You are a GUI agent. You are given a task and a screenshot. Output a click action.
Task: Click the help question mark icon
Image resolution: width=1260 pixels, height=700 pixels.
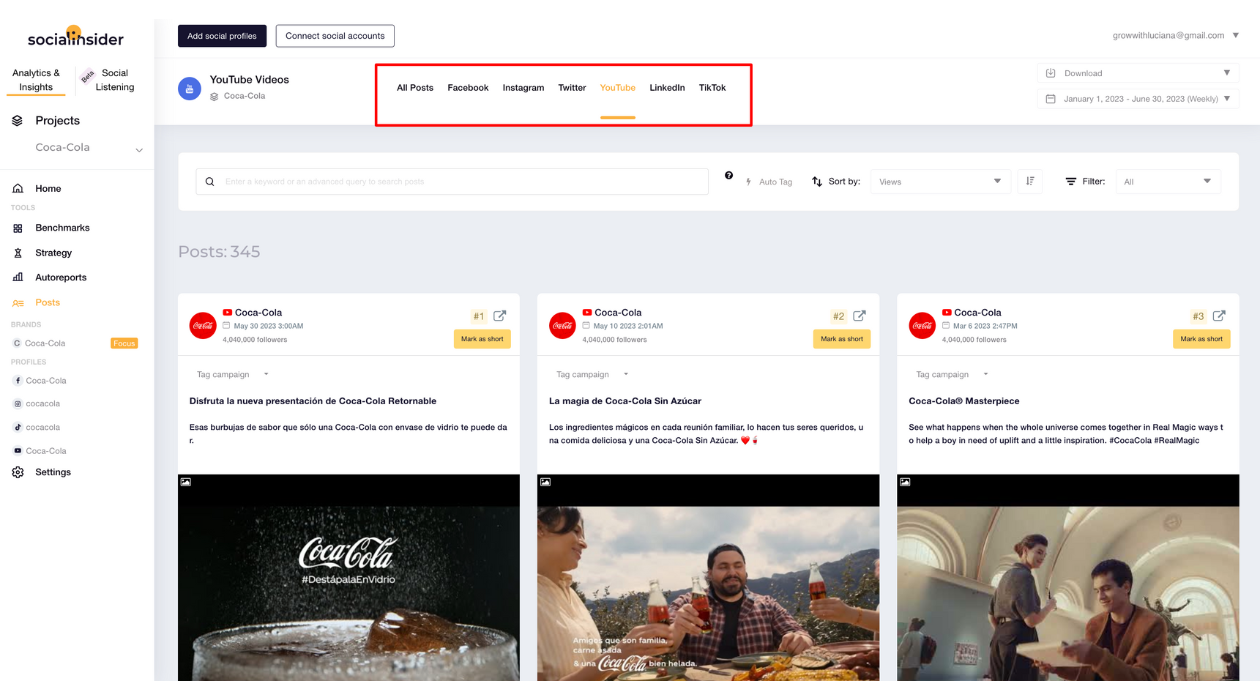tap(729, 176)
